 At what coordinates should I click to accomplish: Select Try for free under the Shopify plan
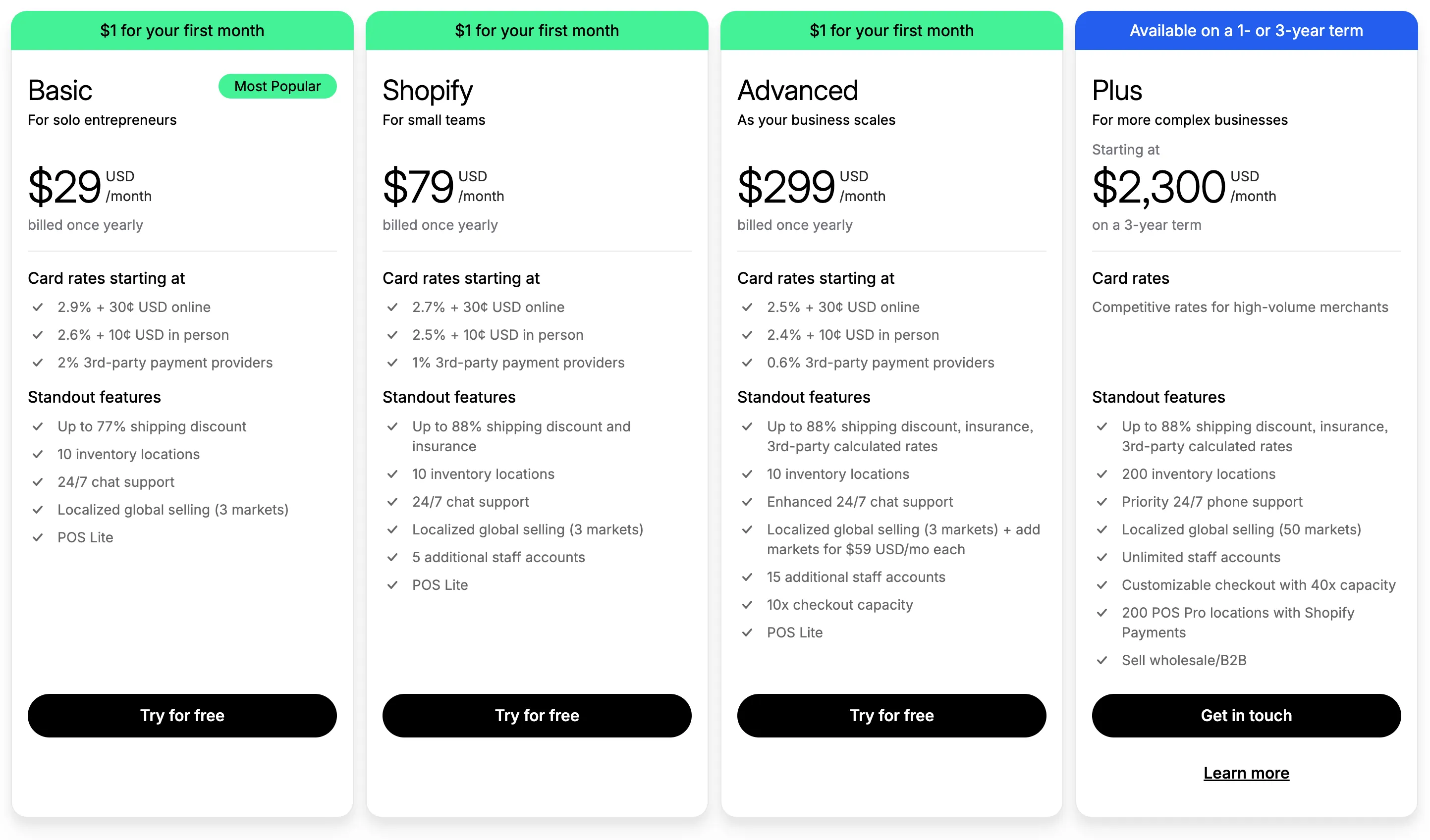click(537, 715)
